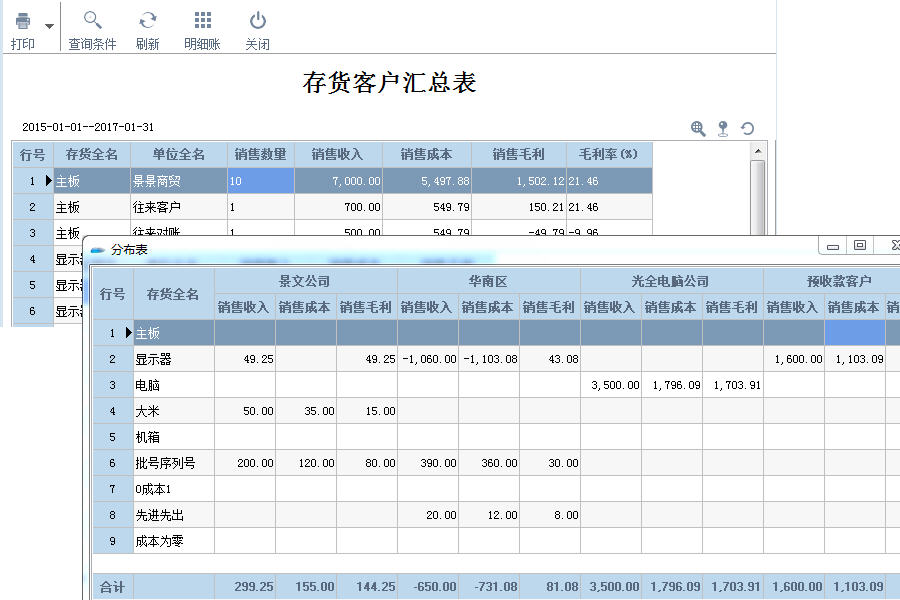
Task: Click the 华南区 group header
Action: (x=488, y=281)
